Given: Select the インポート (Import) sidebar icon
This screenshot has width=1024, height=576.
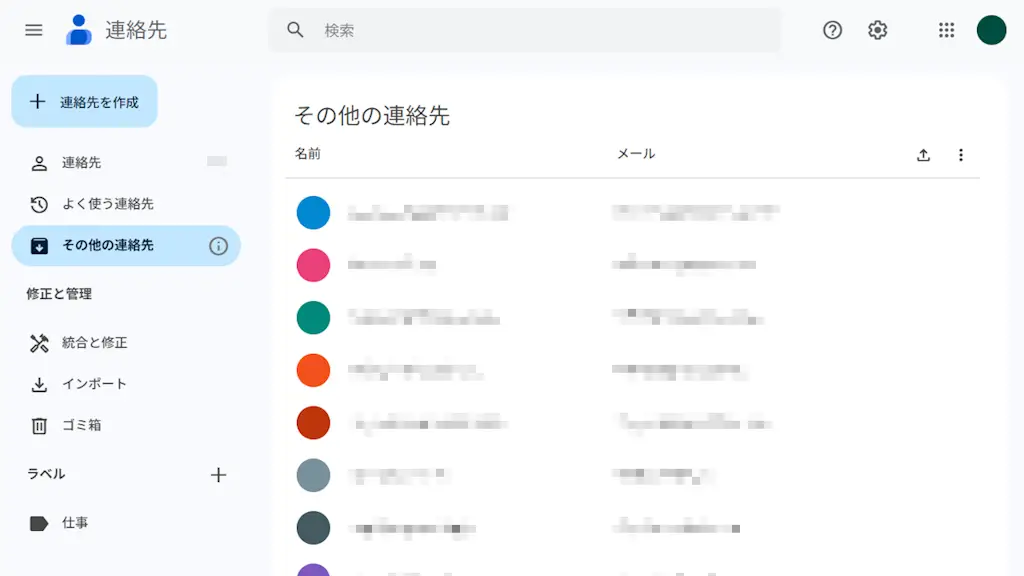Looking at the screenshot, I should click(x=39, y=383).
